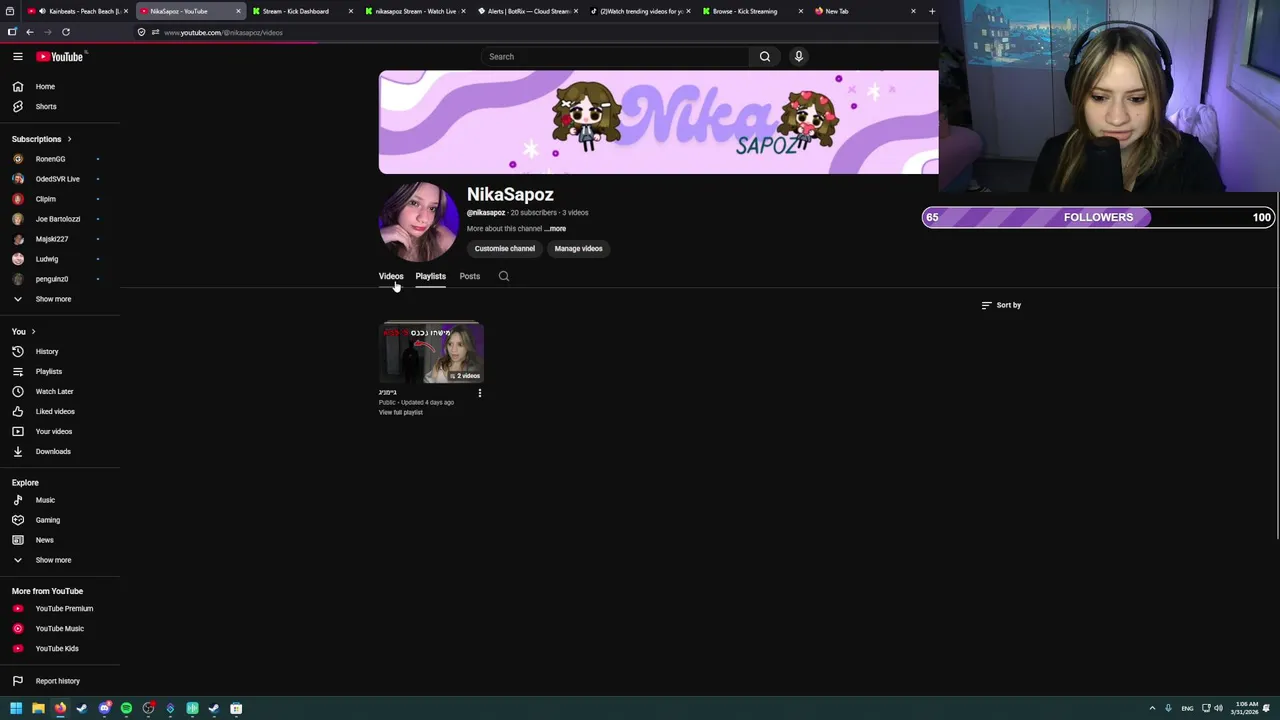The width and height of the screenshot is (1280, 720).
Task: Open a new browser tab with plus
Action: point(932,11)
